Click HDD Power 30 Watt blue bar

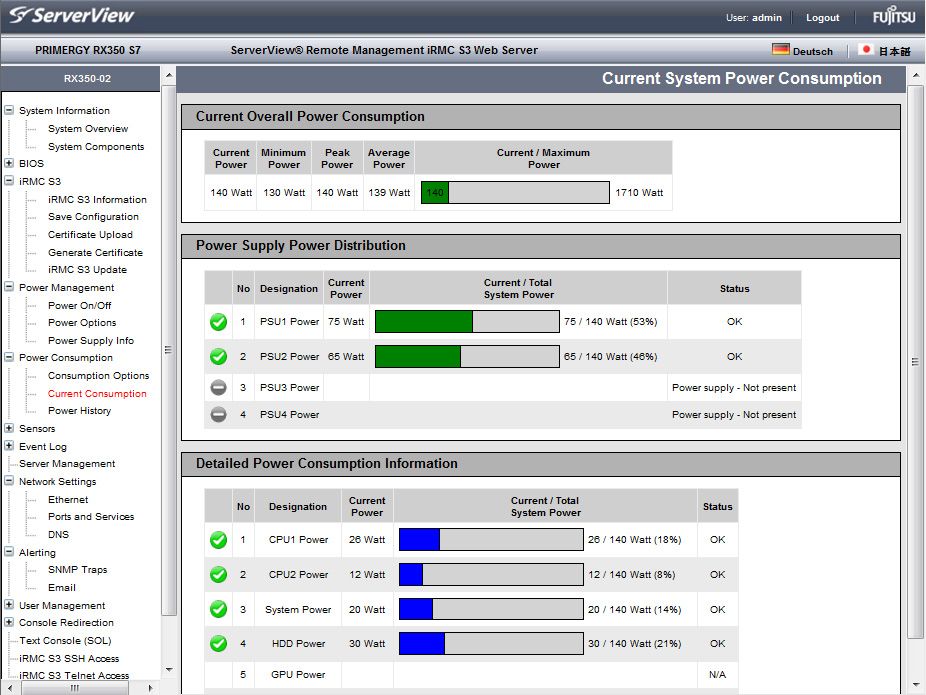coord(491,644)
